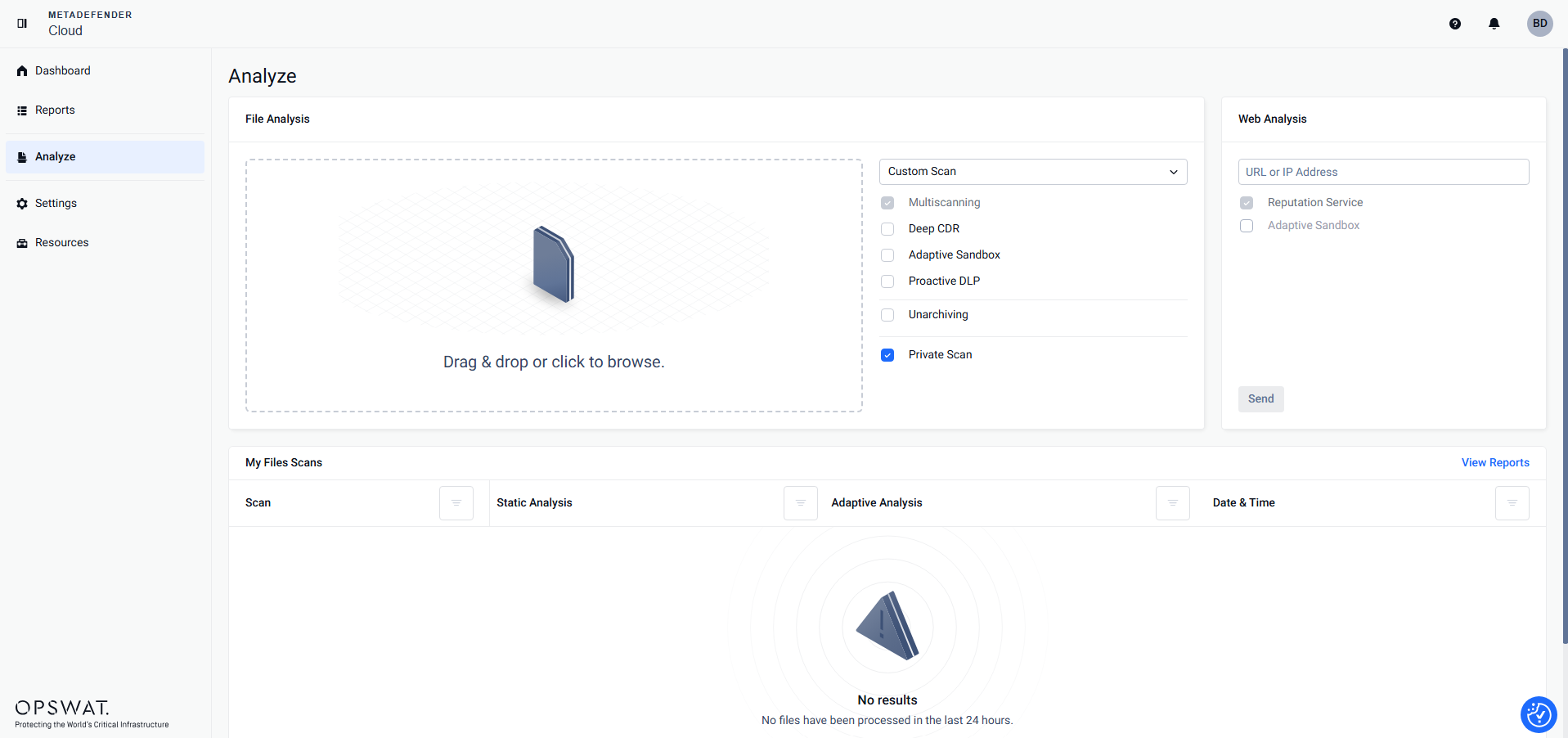Click the My Files Scans heading
This screenshot has height=738, width=1568.
tap(284, 463)
